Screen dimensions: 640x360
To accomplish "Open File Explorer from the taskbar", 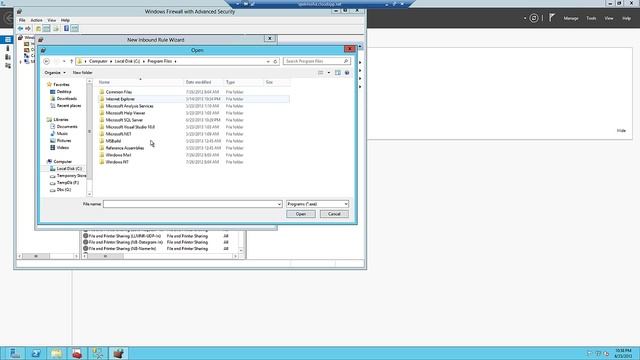I will (56, 353).
